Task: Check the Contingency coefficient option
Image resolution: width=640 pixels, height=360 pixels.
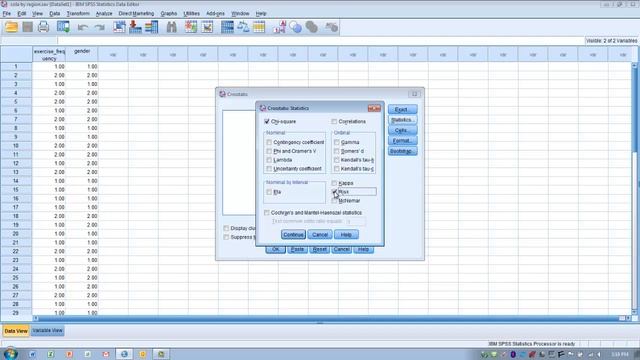Action: pos(269,142)
